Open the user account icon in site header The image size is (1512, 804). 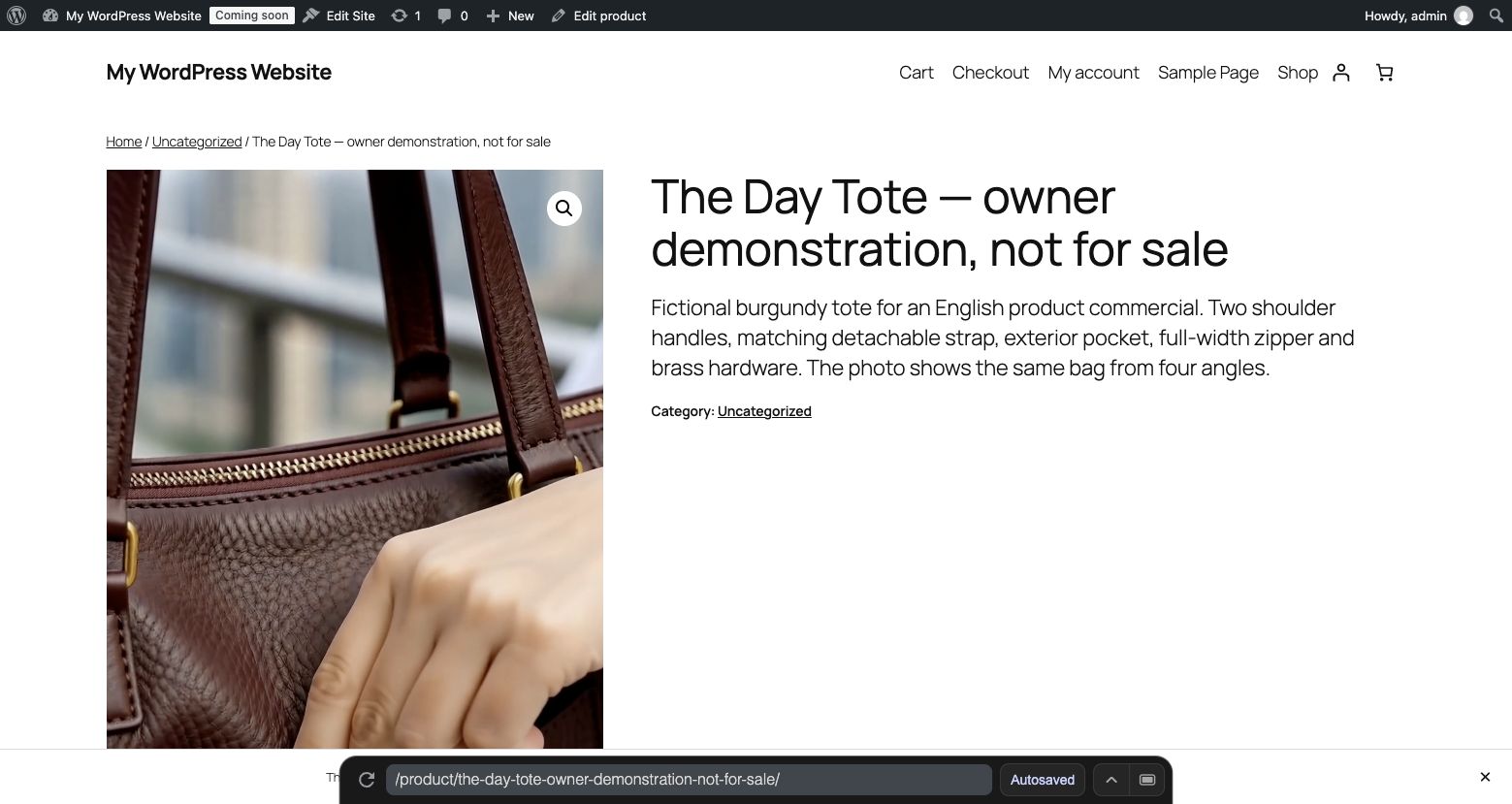click(x=1341, y=73)
